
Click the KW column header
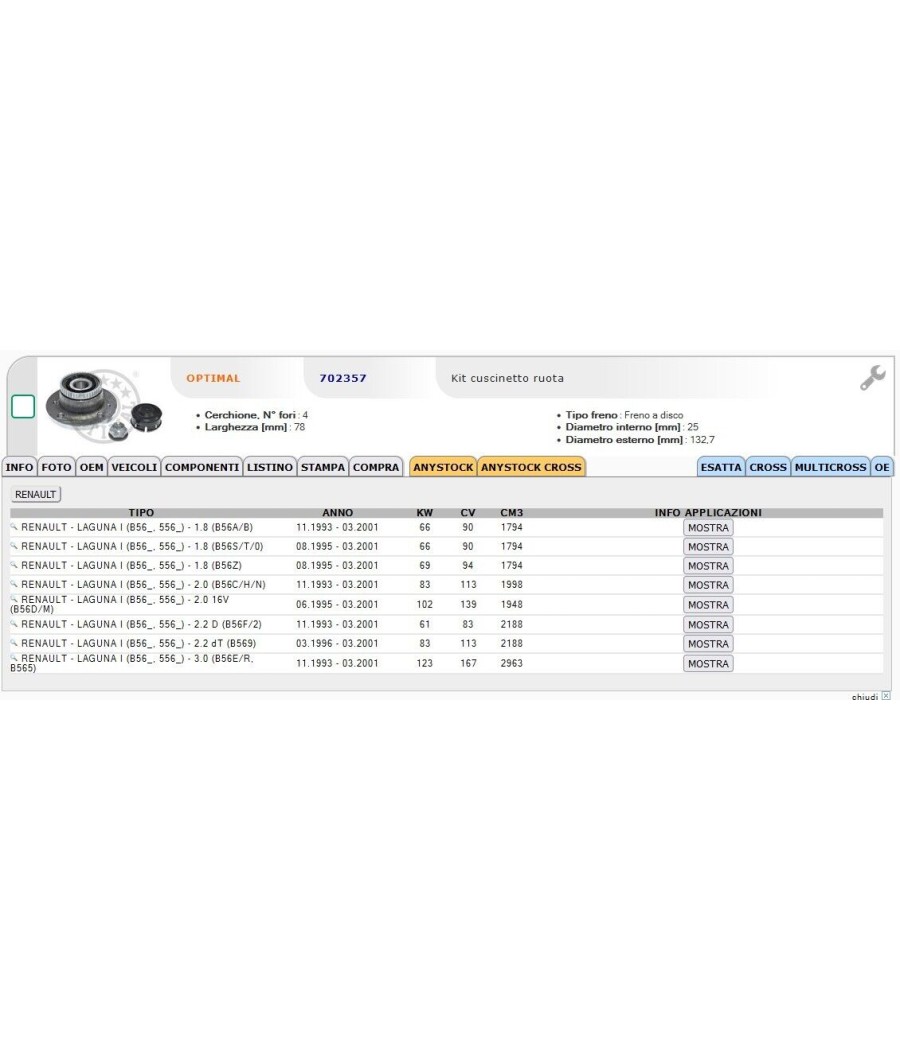[425, 513]
